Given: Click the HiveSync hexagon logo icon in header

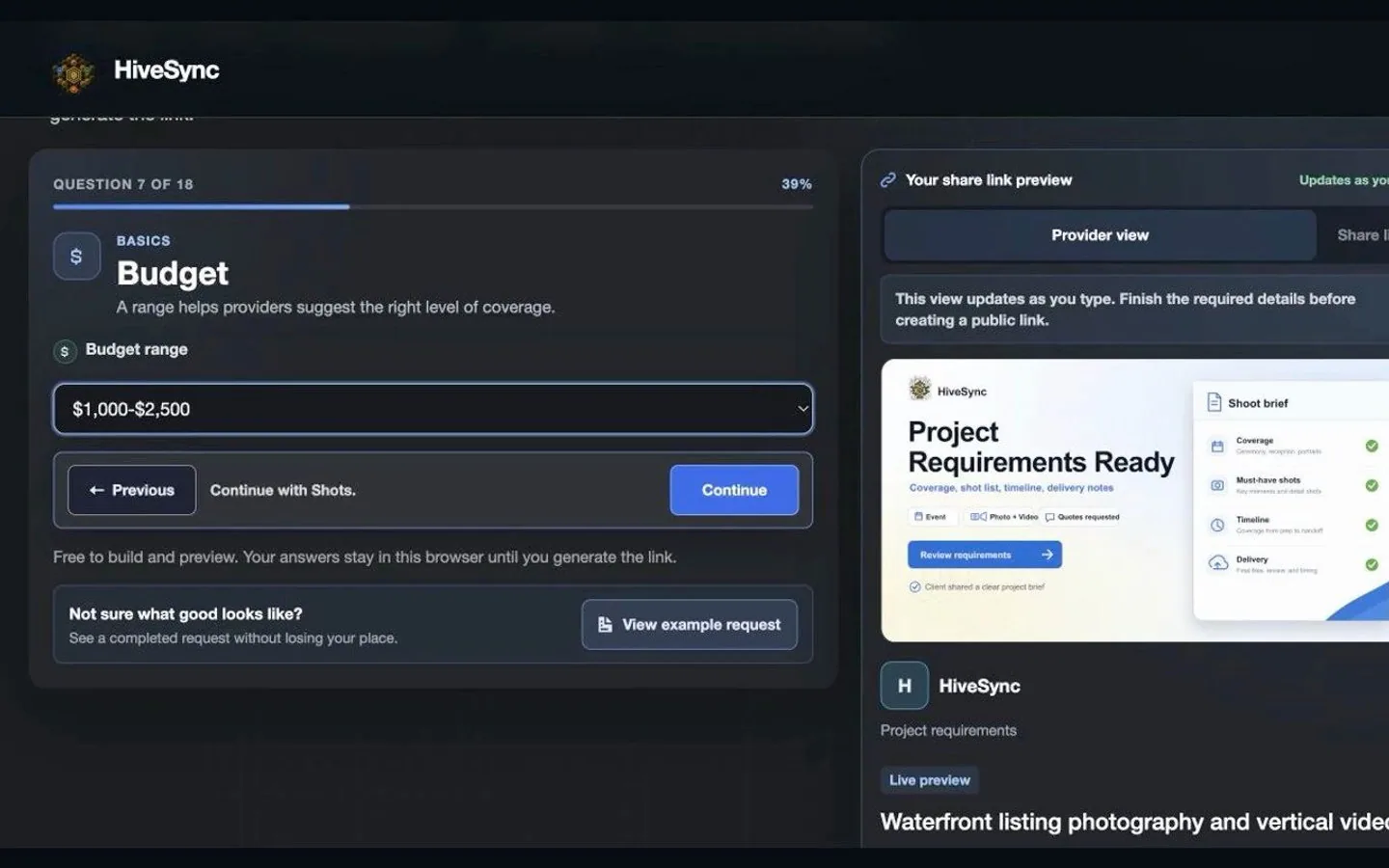Looking at the screenshot, I should pyautogui.click(x=73, y=72).
